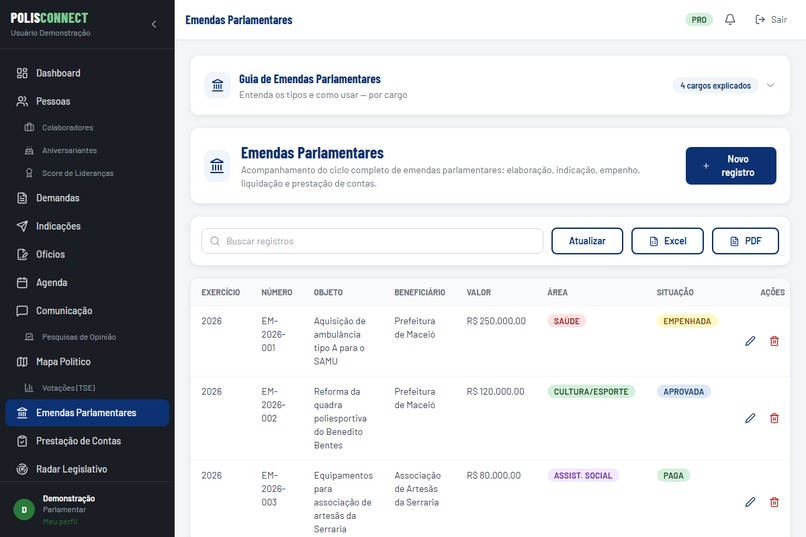
Task: Open Pessoas in the sidebar
Action: pyautogui.click(x=87, y=101)
